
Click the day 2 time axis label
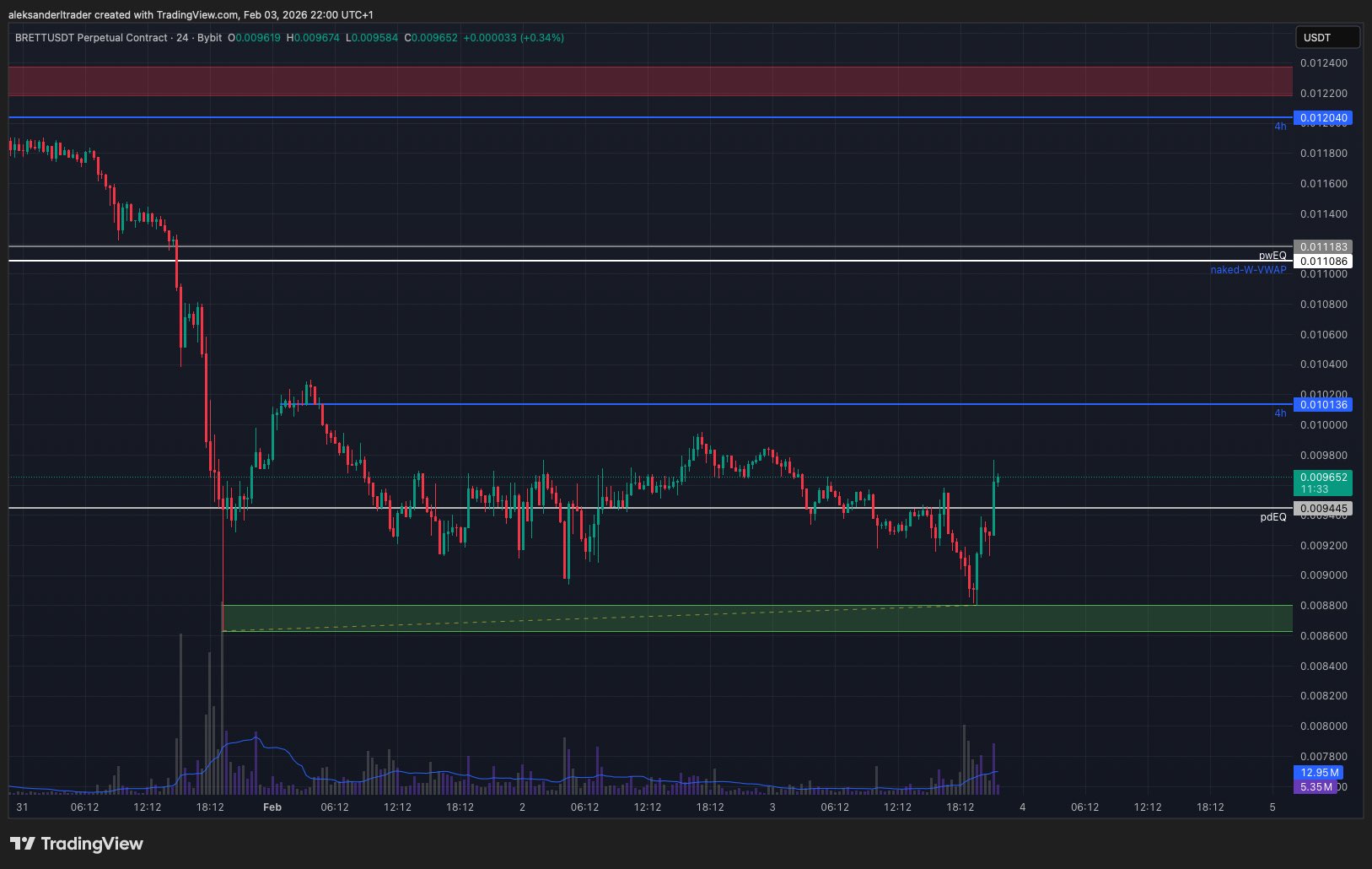(522, 807)
